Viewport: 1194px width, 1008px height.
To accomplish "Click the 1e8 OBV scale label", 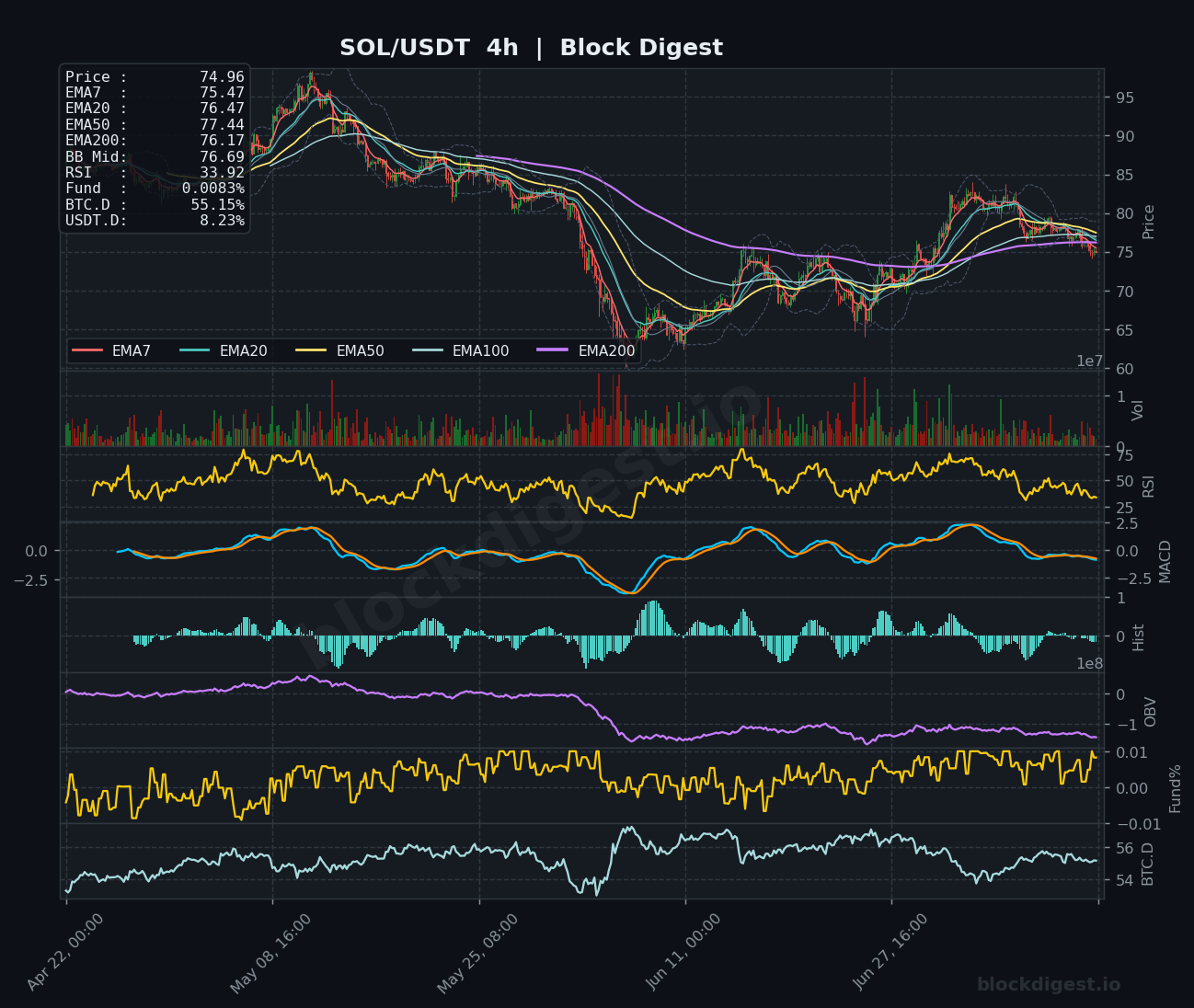I will click(x=1090, y=664).
